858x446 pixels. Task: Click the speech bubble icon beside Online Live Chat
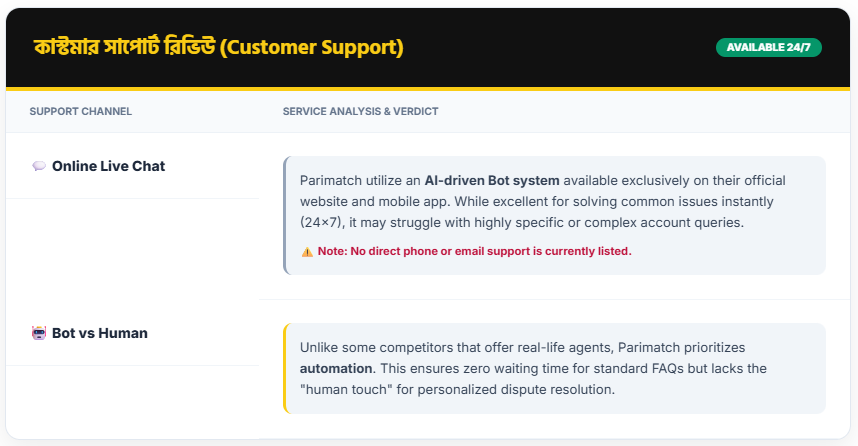click(39, 166)
